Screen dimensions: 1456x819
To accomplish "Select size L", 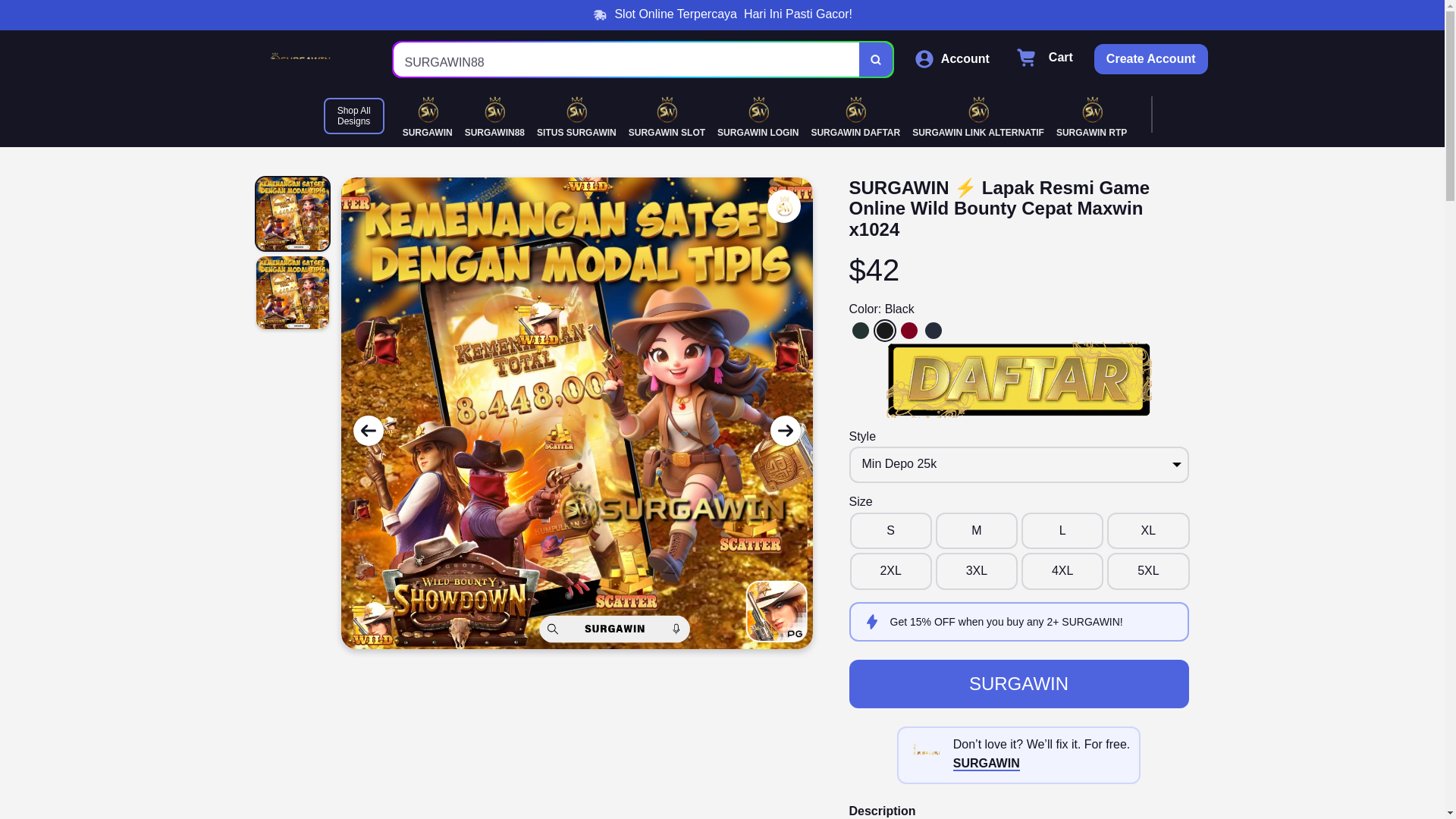I will (1062, 531).
